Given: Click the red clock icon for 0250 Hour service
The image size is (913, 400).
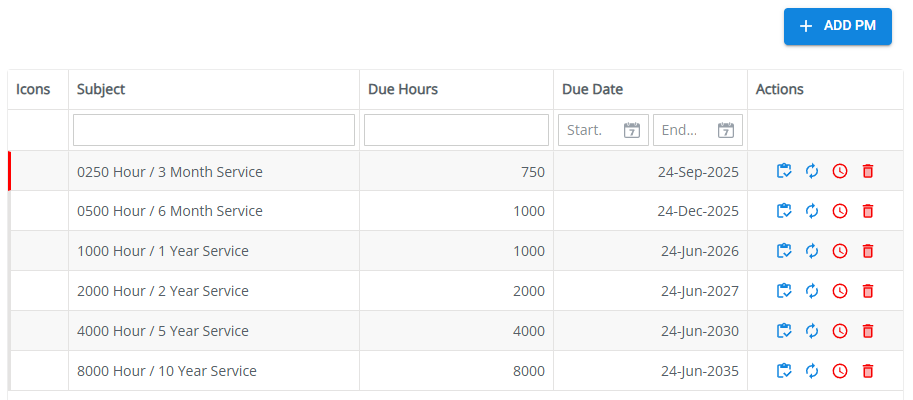Looking at the screenshot, I should 840,171.
